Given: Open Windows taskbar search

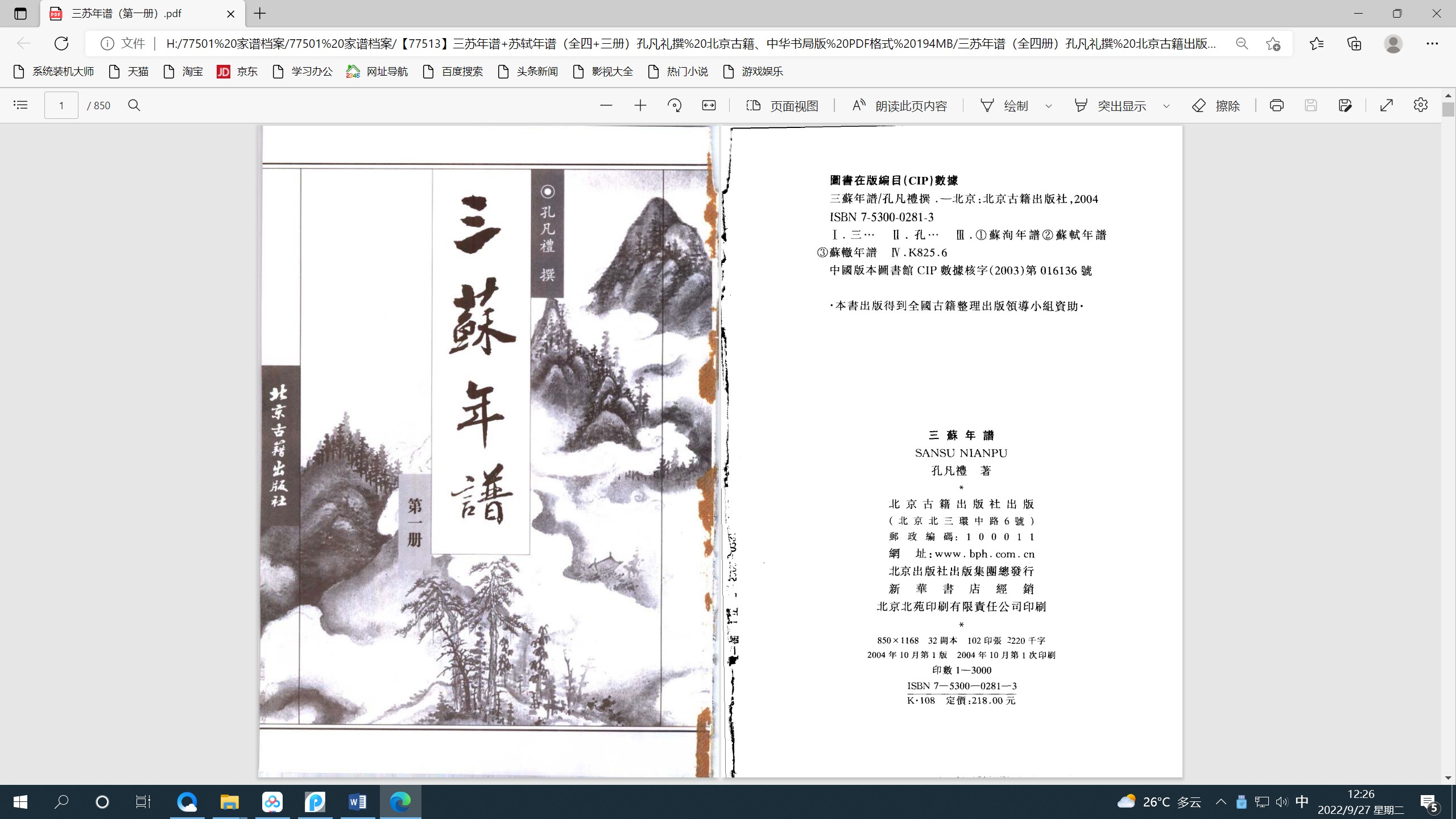Looking at the screenshot, I should click(61, 802).
